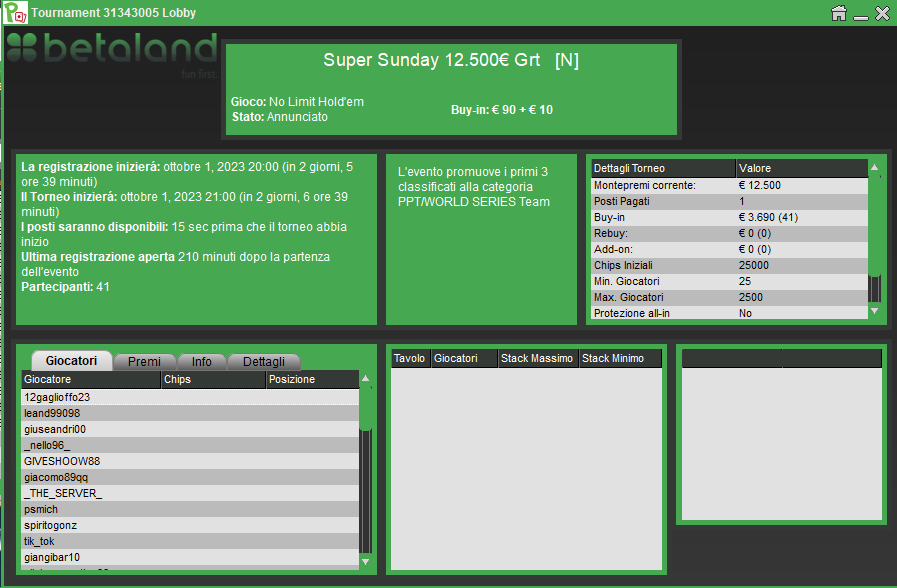Sort players by Posizione column header
Viewport: 897px width, 588px height.
(312, 379)
